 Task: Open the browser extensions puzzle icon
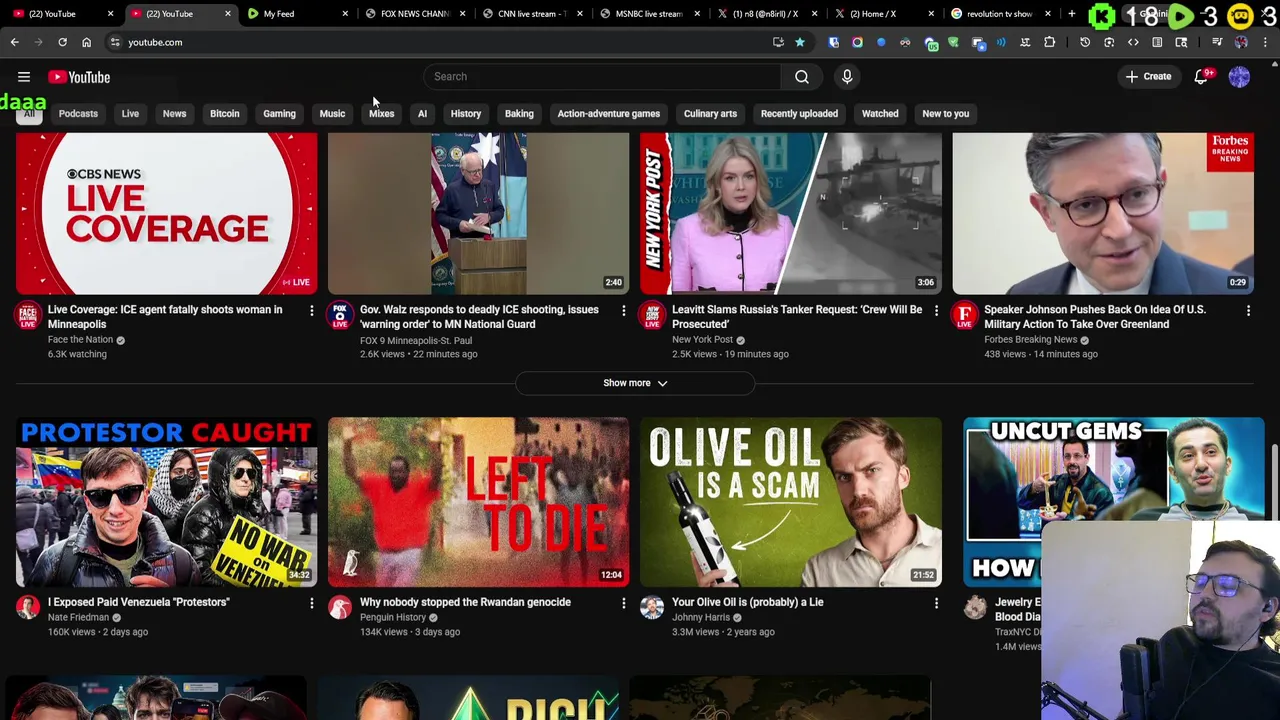(x=1049, y=42)
